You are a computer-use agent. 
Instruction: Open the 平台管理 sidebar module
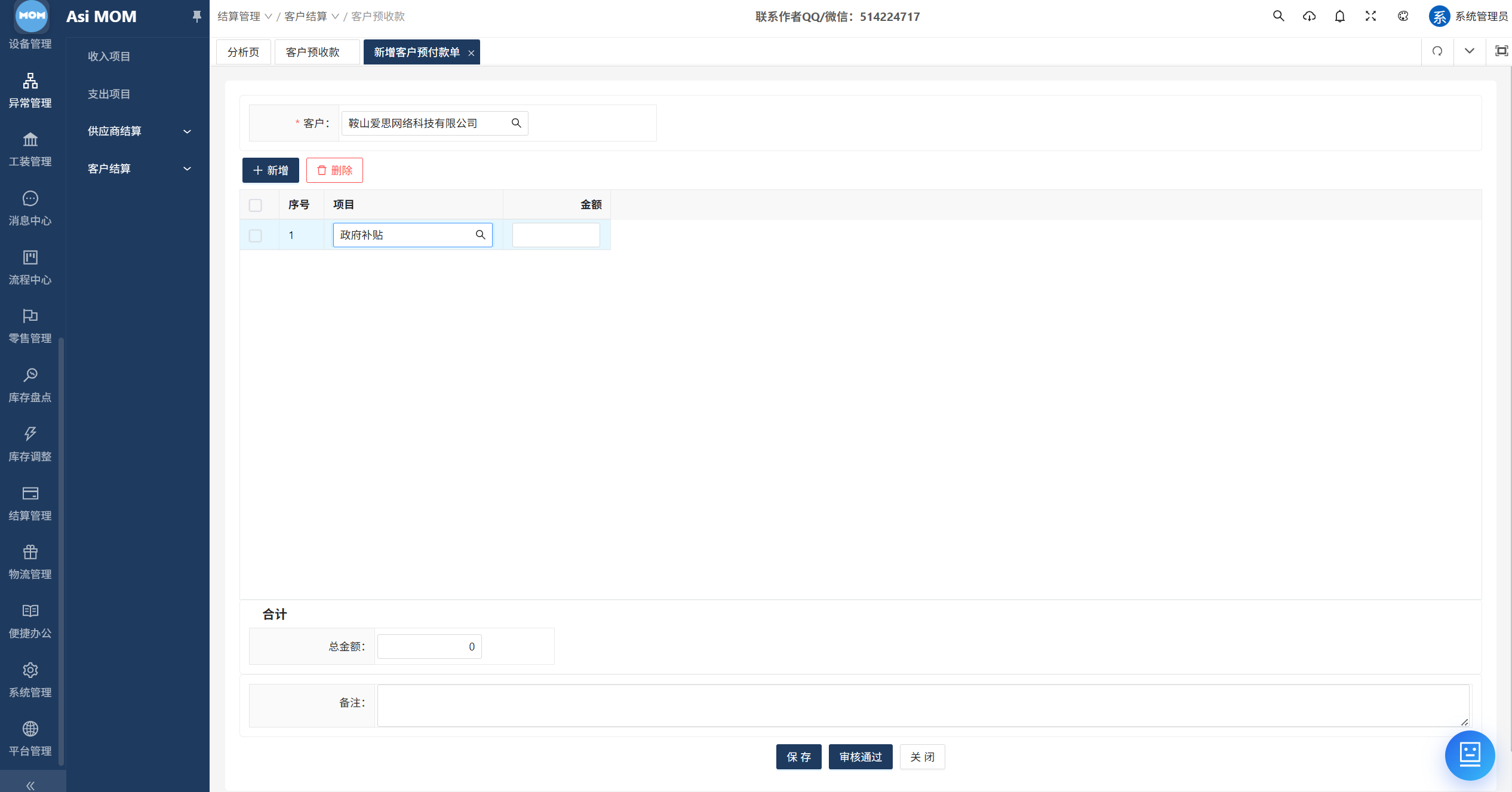(30, 739)
